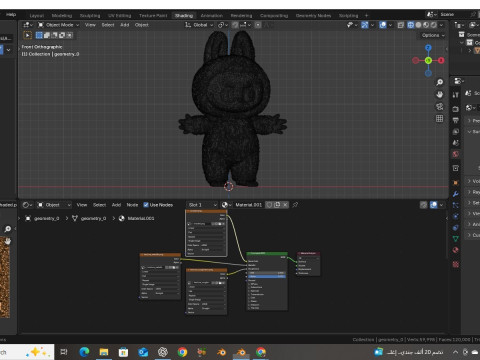
Task: Switch to the Animation workspace tab
Action: tap(212, 15)
